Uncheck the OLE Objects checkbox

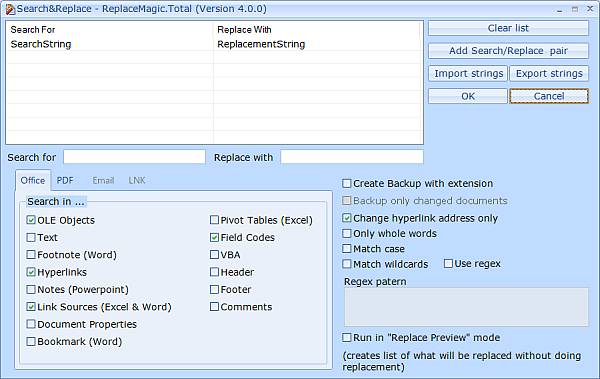pos(31,220)
